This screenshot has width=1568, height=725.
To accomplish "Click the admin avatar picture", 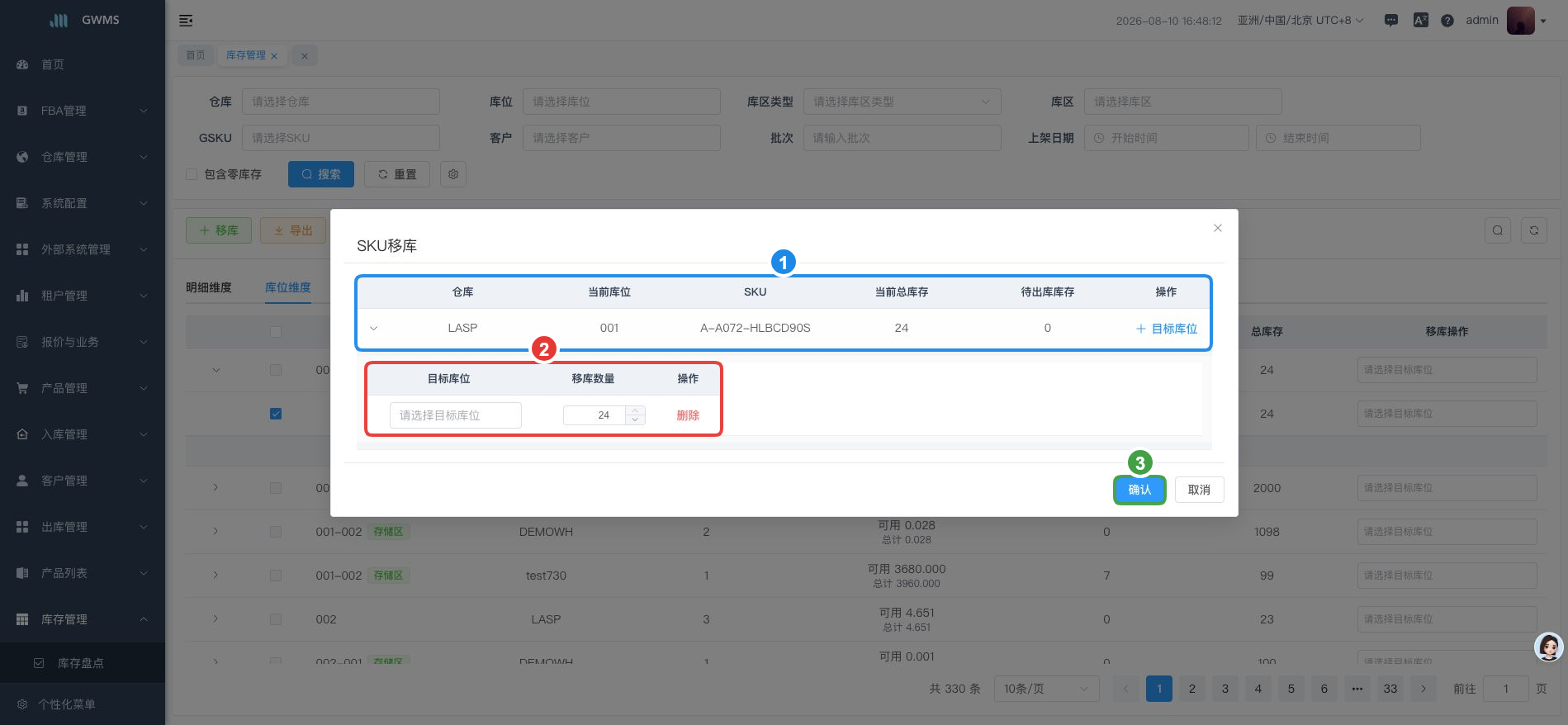I will pos(1520,21).
